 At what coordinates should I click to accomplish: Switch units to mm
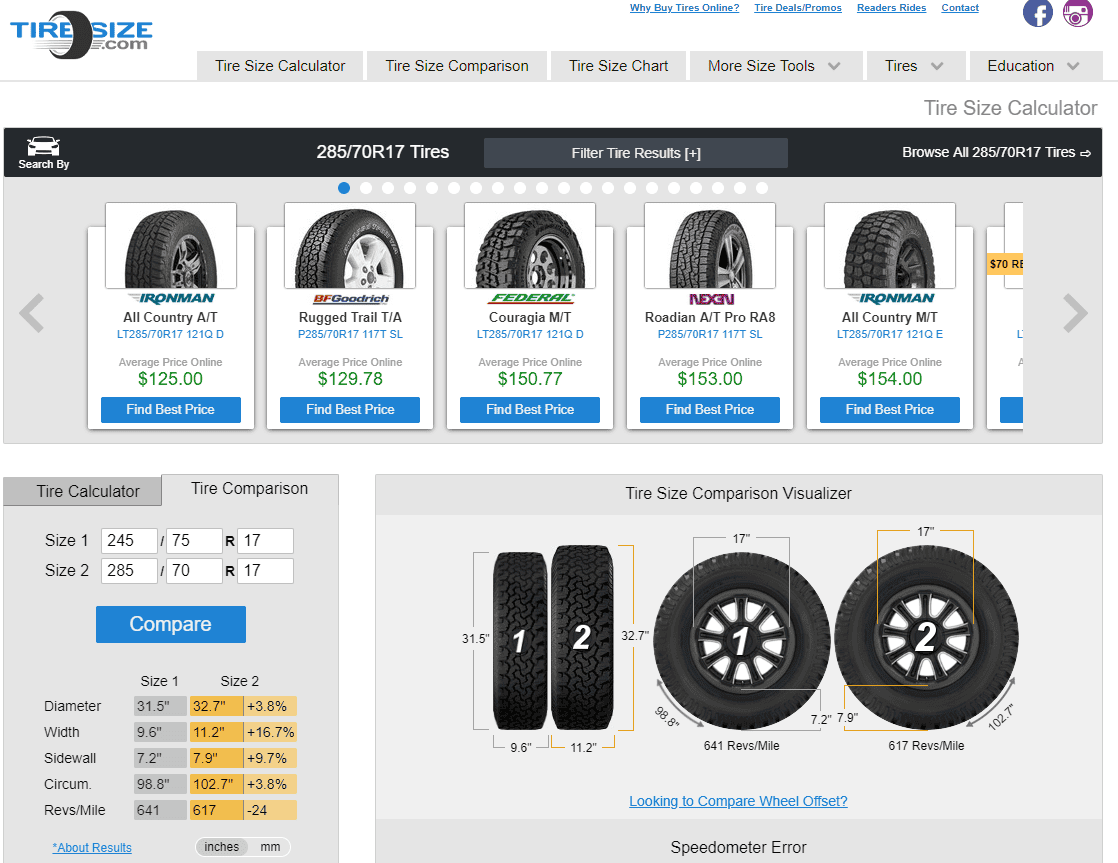[270, 847]
